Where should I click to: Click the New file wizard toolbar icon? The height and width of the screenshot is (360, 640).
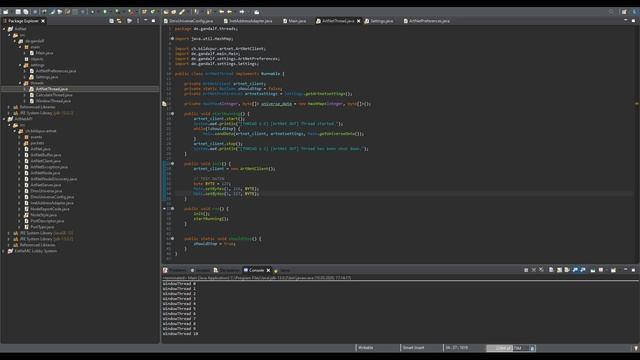click(x=6, y=12)
